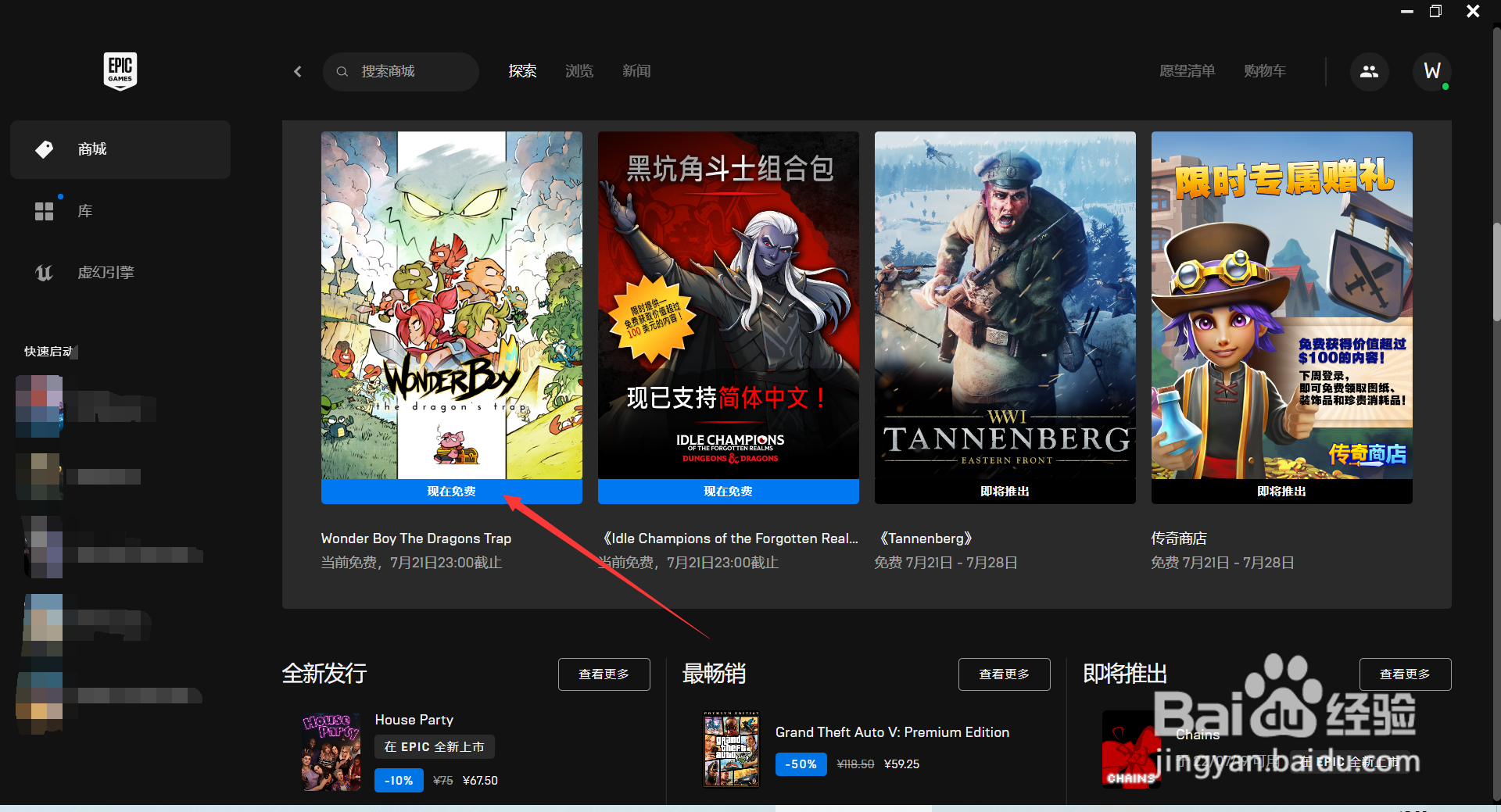Click 查看更多 beside 最畅销

tap(1005, 674)
